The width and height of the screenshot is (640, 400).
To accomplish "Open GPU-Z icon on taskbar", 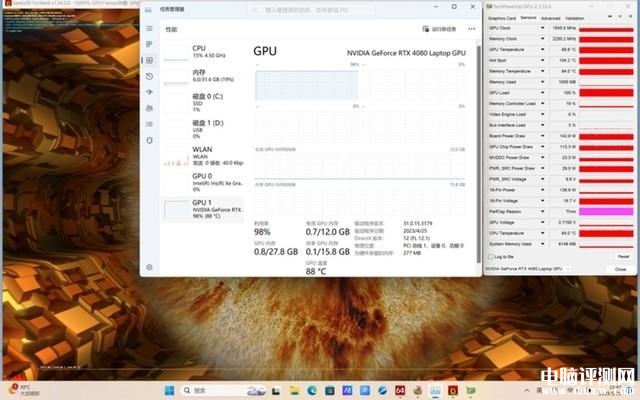I will tap(471, 391).
